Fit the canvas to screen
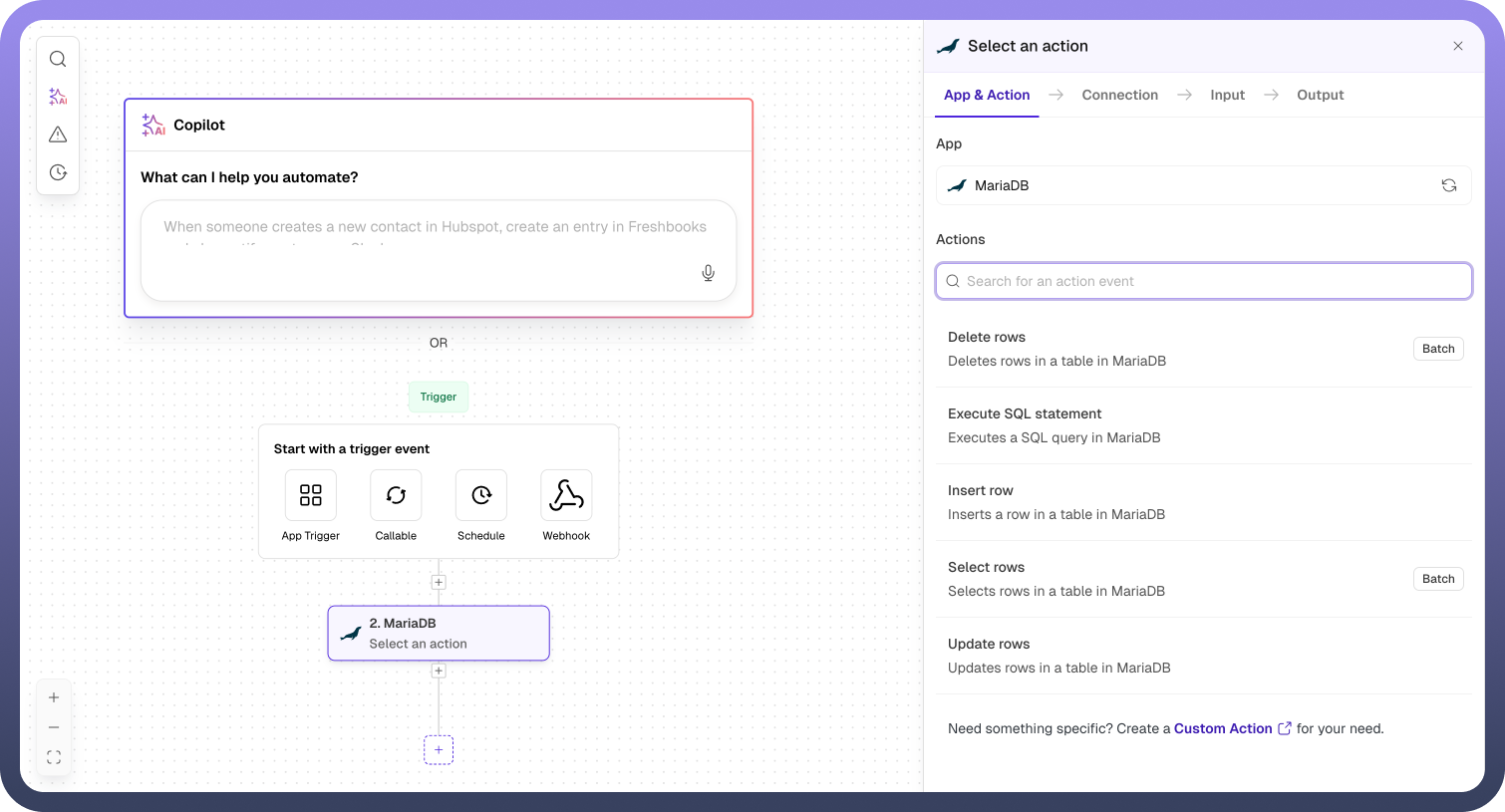Screen dimensions: 1505x812 click(x=54, y=757)
